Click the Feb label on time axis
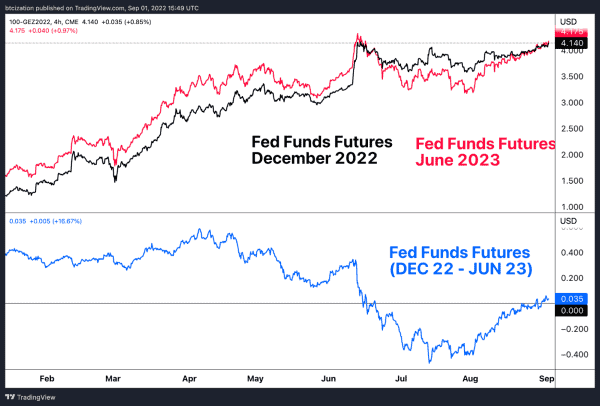This screenshot has height=406, width=600. tap(47, 378)
